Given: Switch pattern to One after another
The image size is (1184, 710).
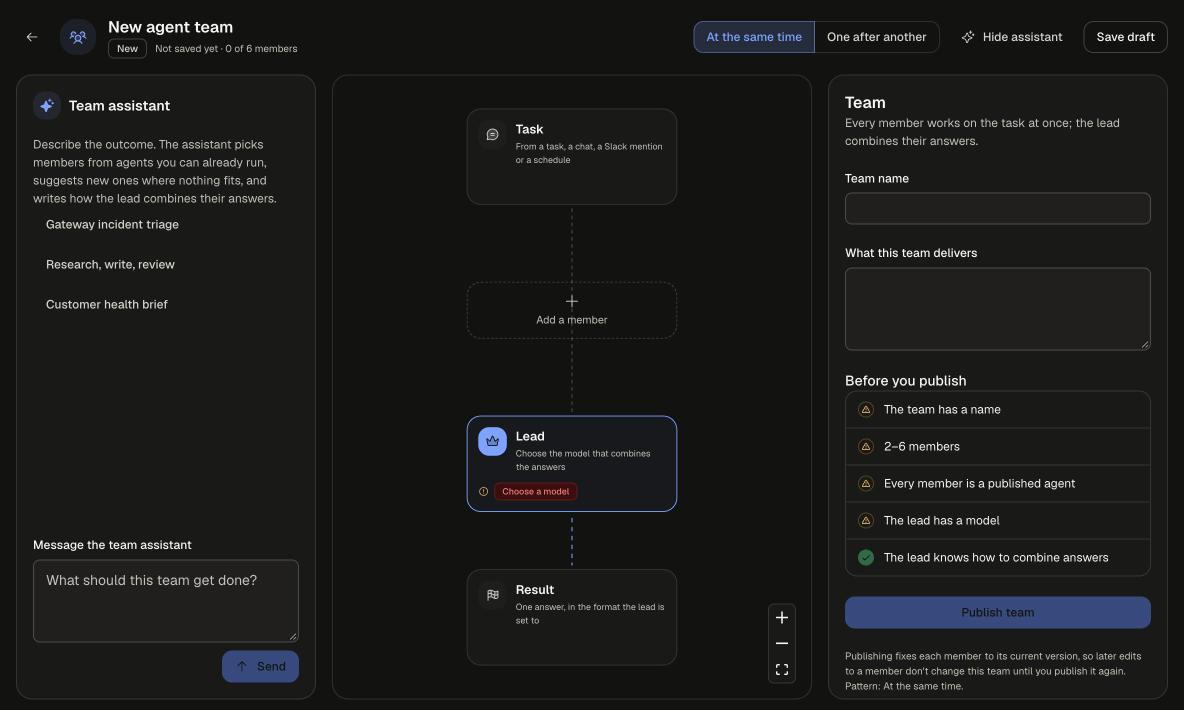Looking at the screenshot, I should (x=876, y=37).
